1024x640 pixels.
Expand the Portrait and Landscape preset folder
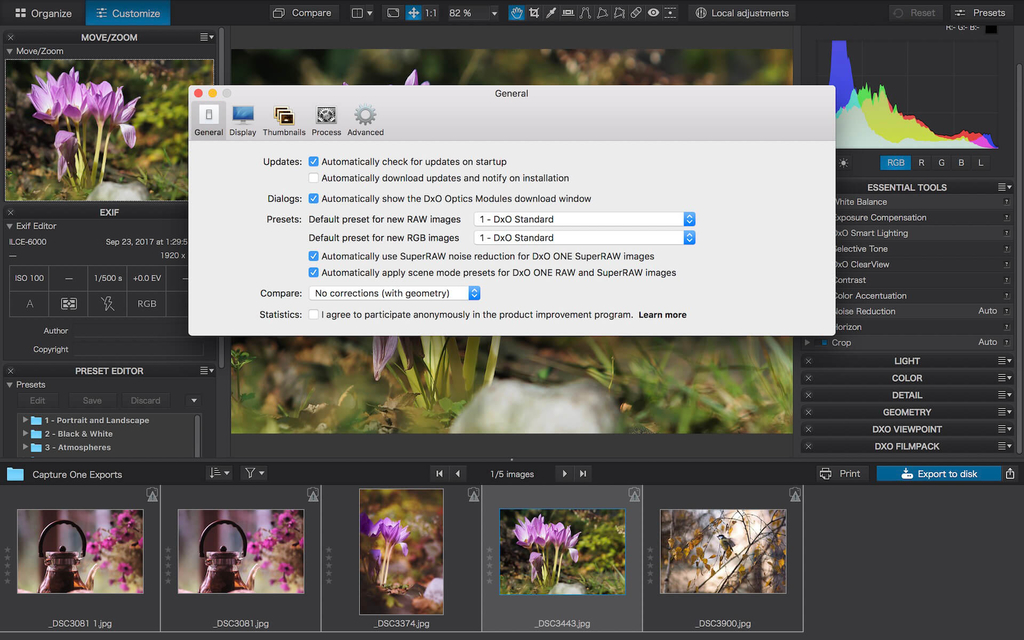25,421
